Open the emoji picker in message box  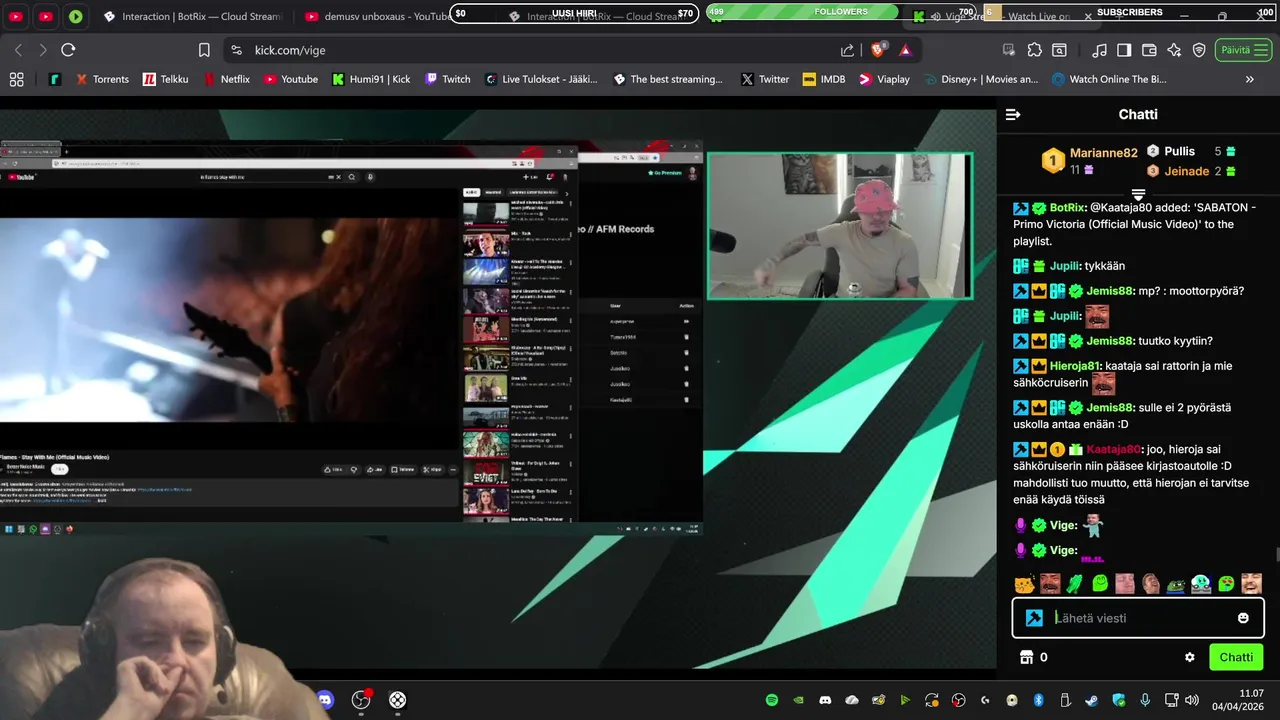click(1243, 618)
